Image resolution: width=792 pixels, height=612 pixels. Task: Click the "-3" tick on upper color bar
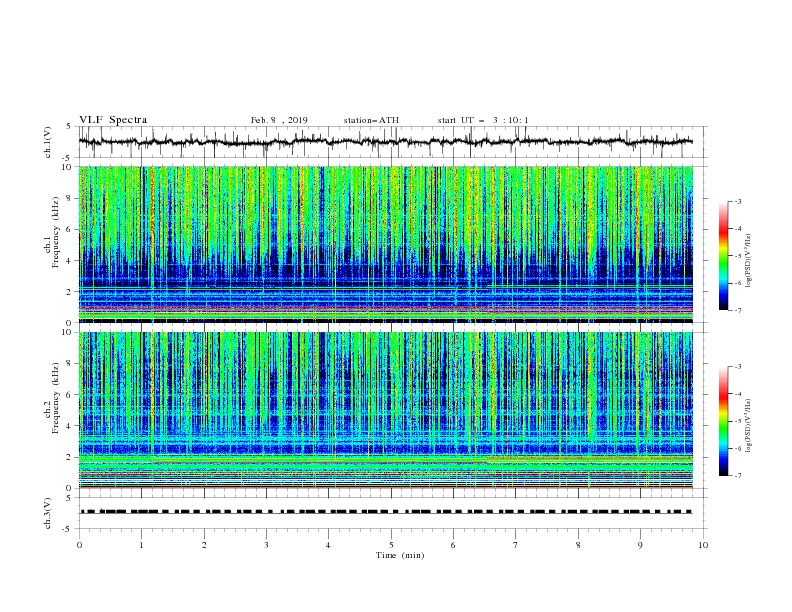coord(737,201)
